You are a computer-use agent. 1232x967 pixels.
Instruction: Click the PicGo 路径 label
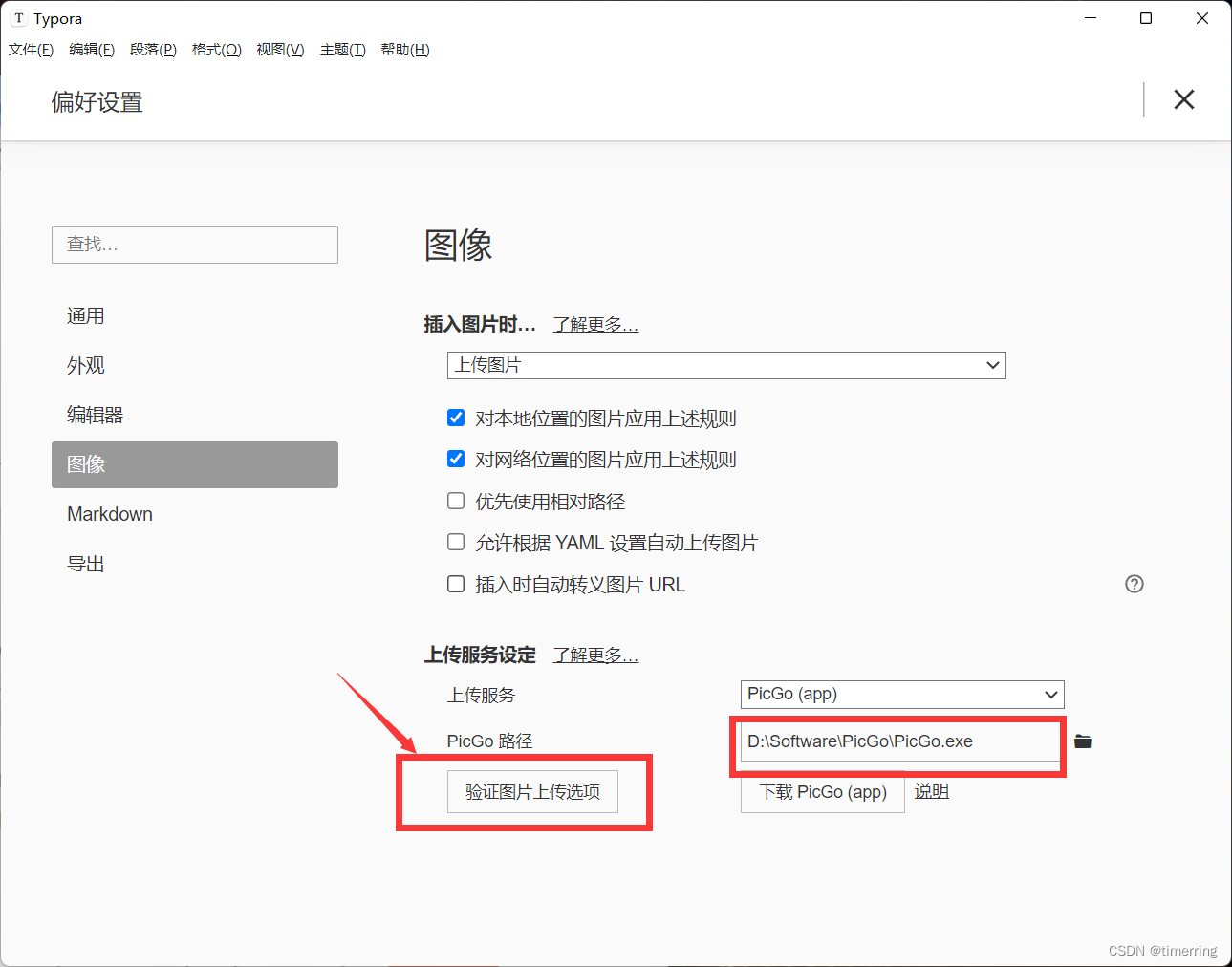pos(490,741)
